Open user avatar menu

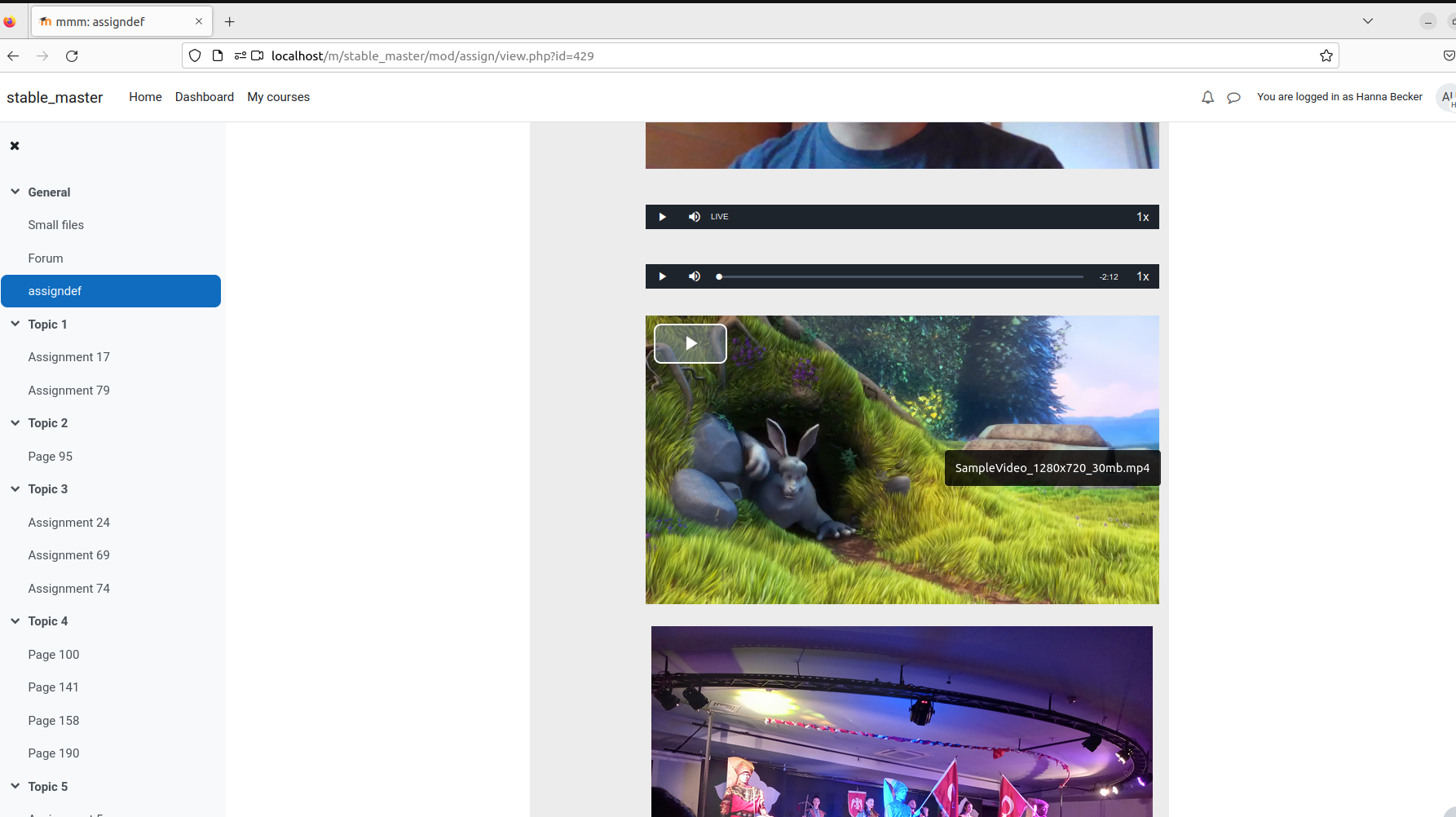(x=1446, y=97)
